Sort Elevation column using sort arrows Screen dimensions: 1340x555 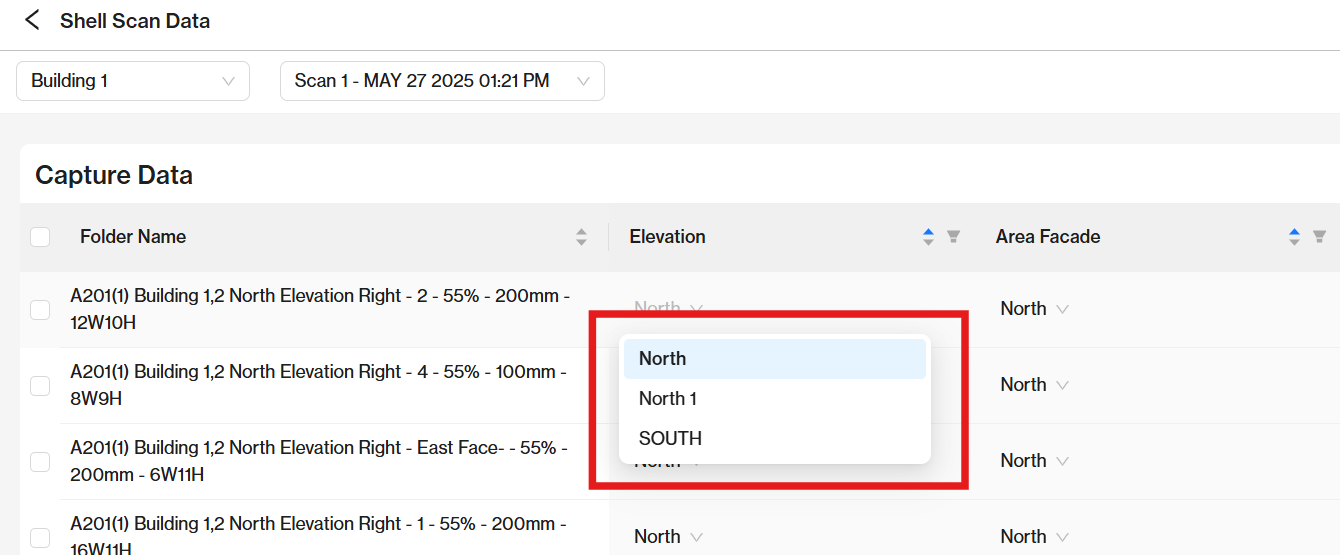tap(928, 237)
